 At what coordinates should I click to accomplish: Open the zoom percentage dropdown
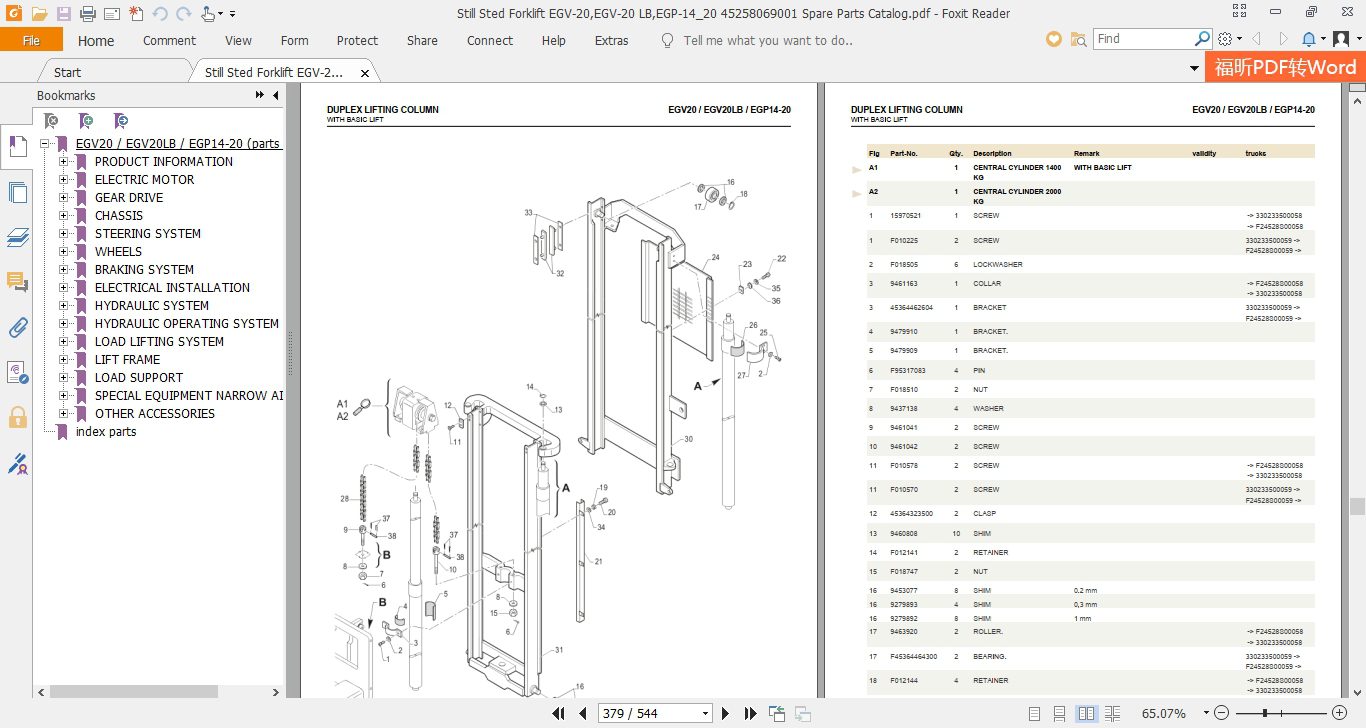1206,713
